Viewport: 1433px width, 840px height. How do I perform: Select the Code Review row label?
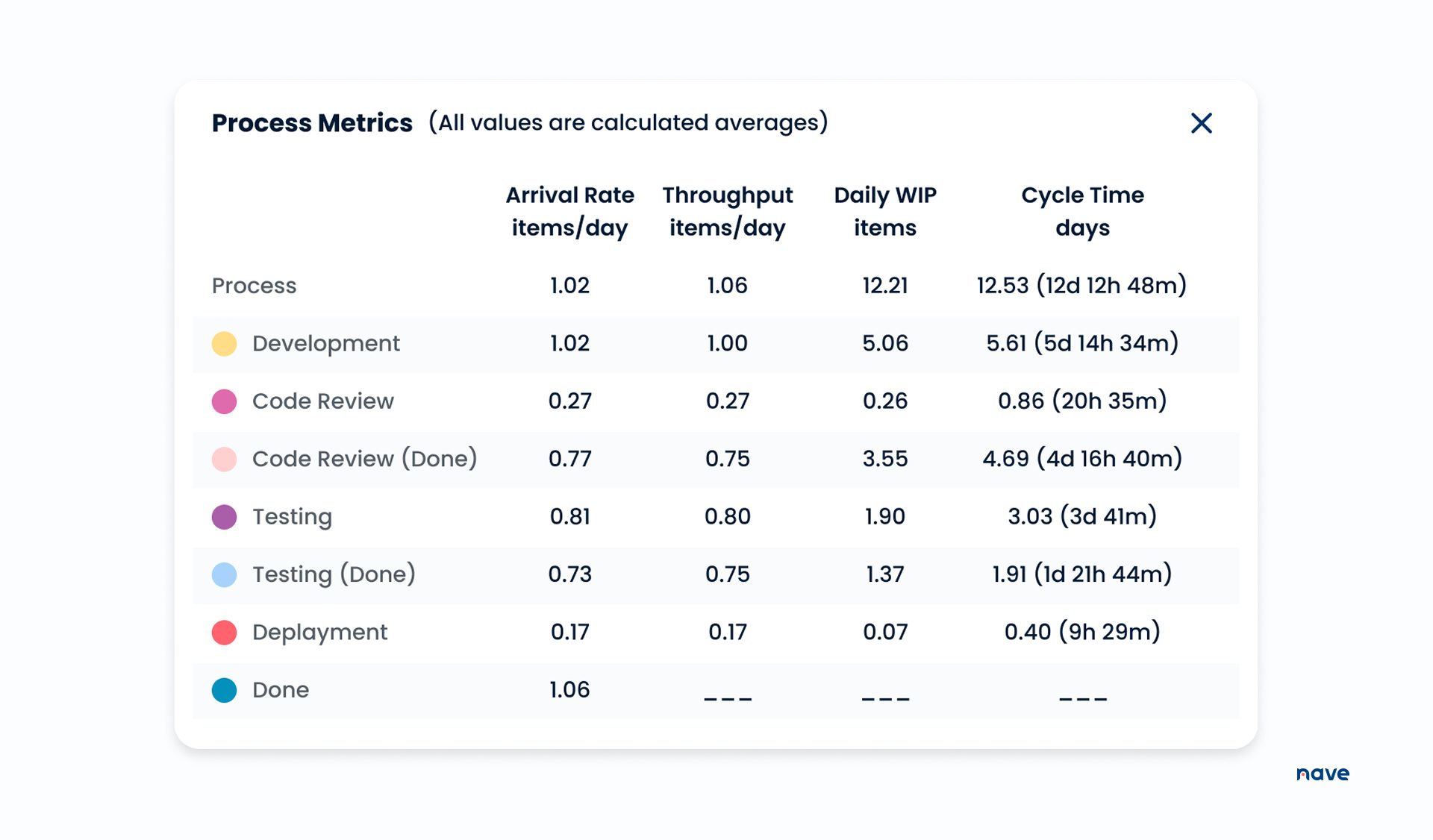coord(322,401)
